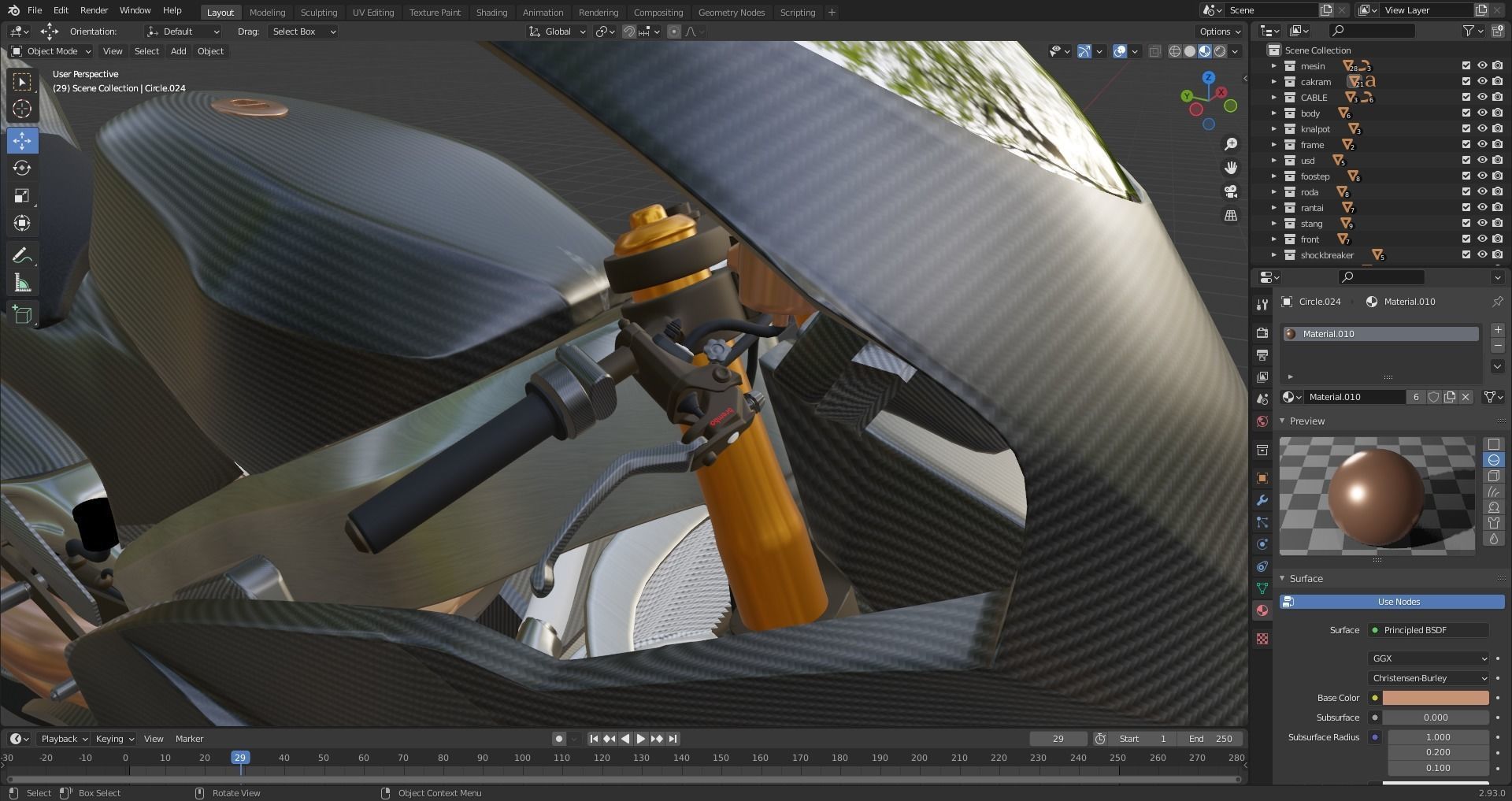The height and width of the screenshot is (801, 1512).
Task: Open Modifier properties wrench tab
Action: [x=1262, y=500]
